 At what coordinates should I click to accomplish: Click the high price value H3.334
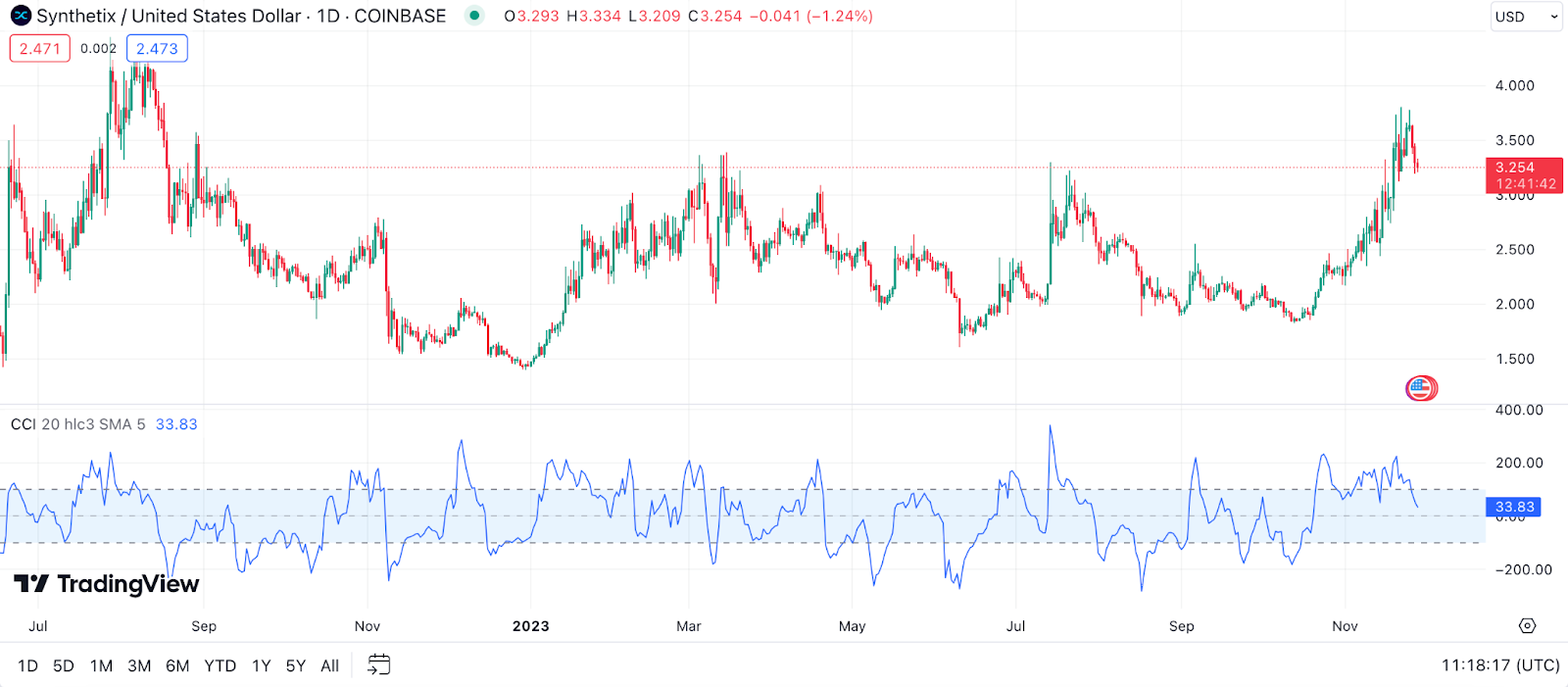click(594, 16)
